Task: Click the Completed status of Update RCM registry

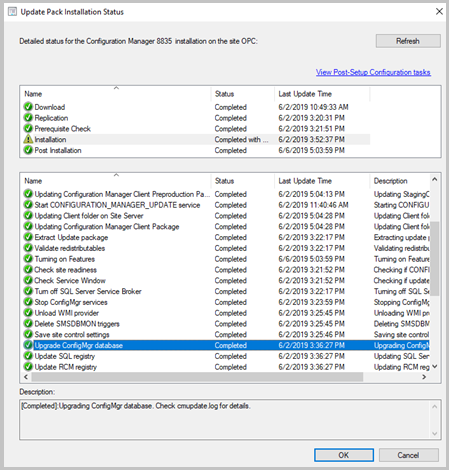Action: pyautogui.click(x=231, y=367)
